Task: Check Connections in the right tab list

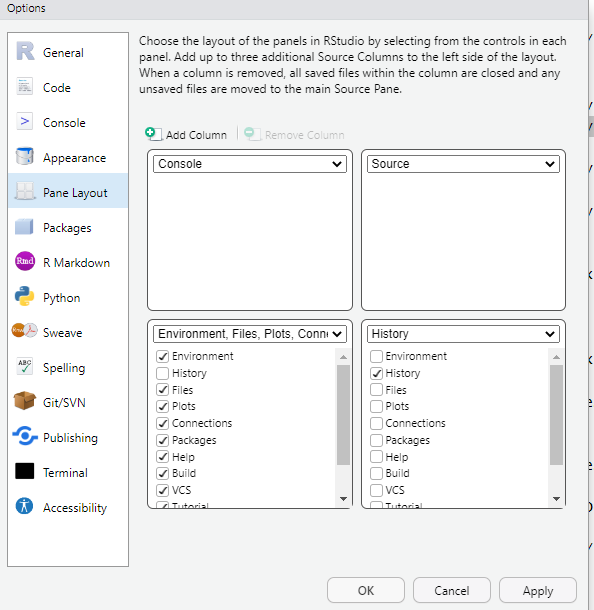Action: click(376, 423)
